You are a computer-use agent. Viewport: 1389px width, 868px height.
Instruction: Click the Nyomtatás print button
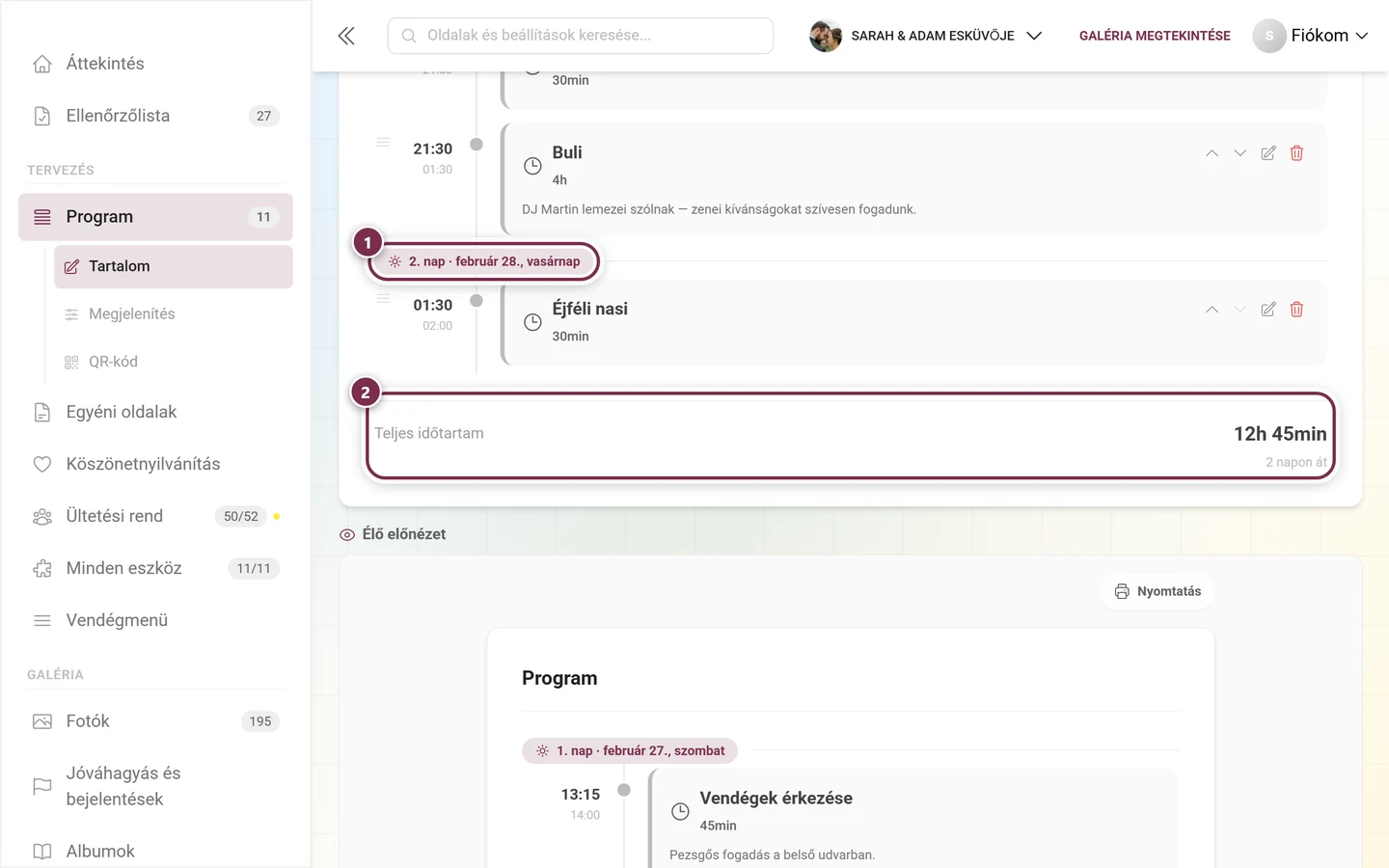point(1157,591)
